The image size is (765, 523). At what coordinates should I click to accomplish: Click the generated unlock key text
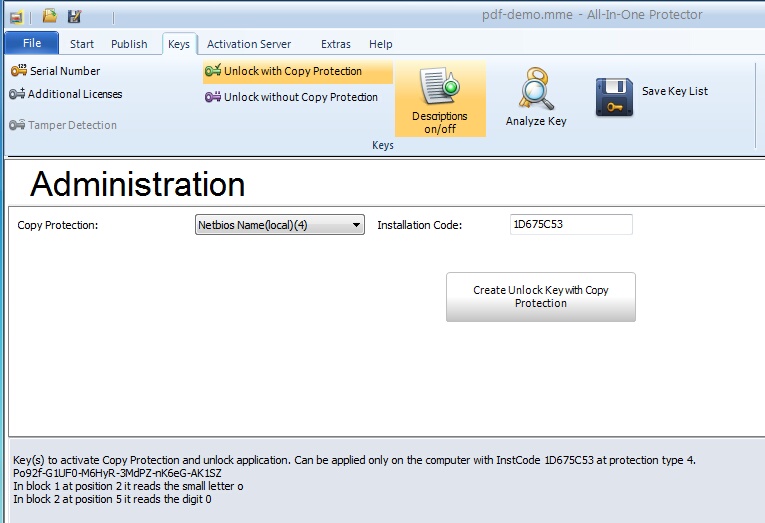pos(117,472)
